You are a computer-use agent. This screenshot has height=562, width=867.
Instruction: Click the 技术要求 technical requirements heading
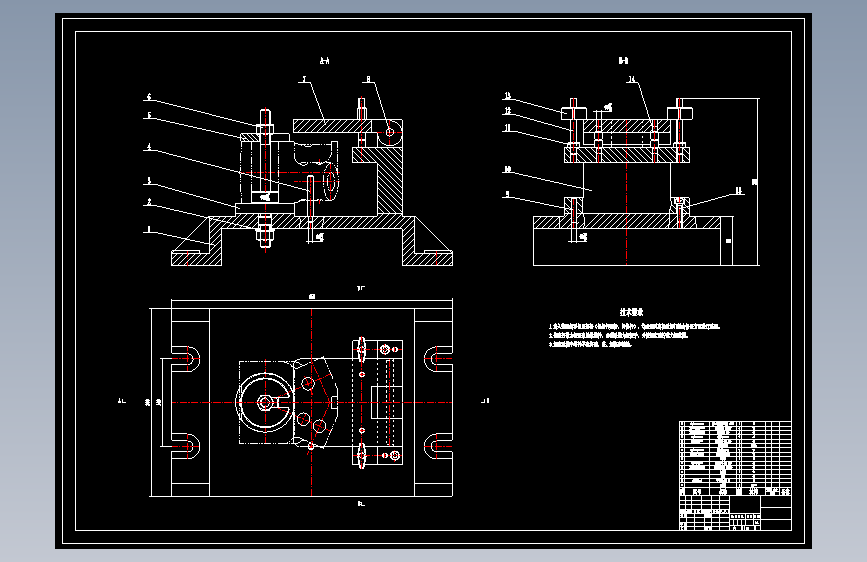point(631,313)
